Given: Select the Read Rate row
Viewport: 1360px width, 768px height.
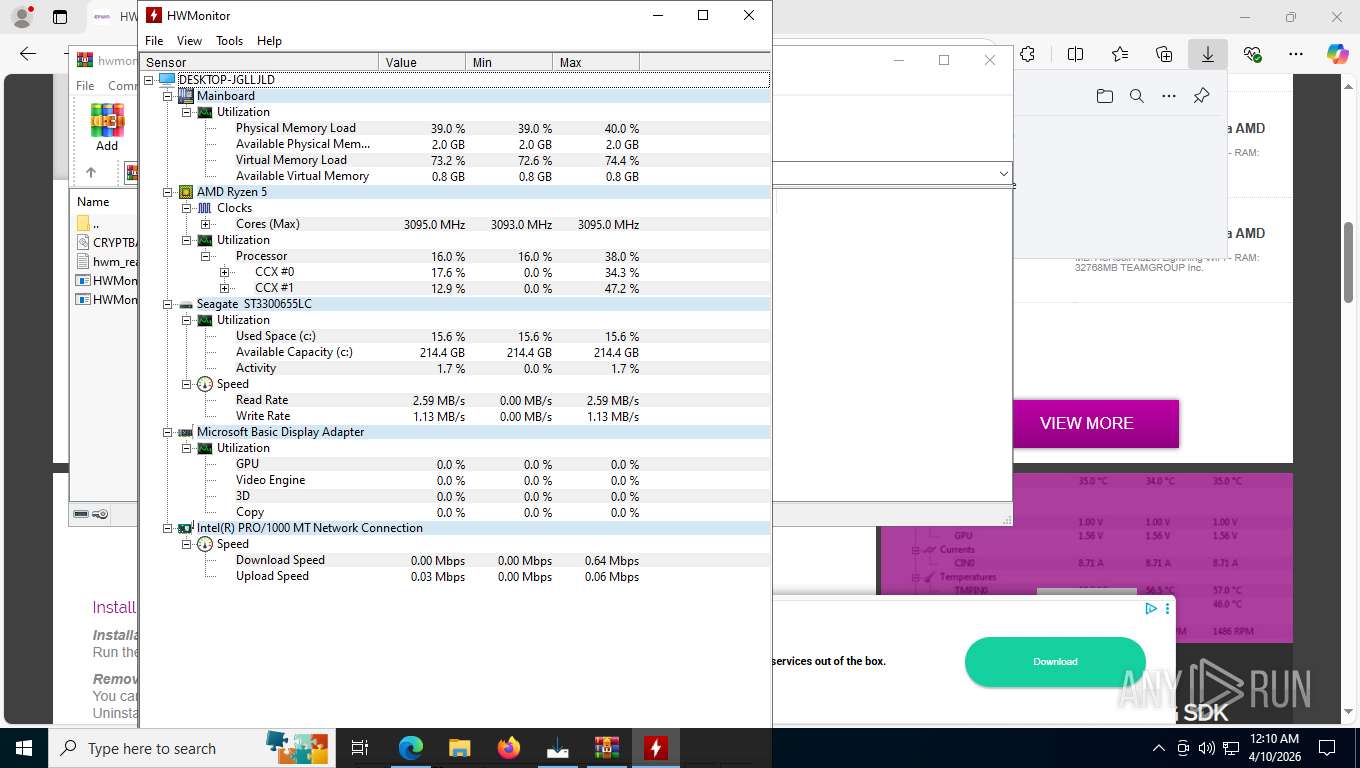Looking at the screenshot, I should point(455,400).
